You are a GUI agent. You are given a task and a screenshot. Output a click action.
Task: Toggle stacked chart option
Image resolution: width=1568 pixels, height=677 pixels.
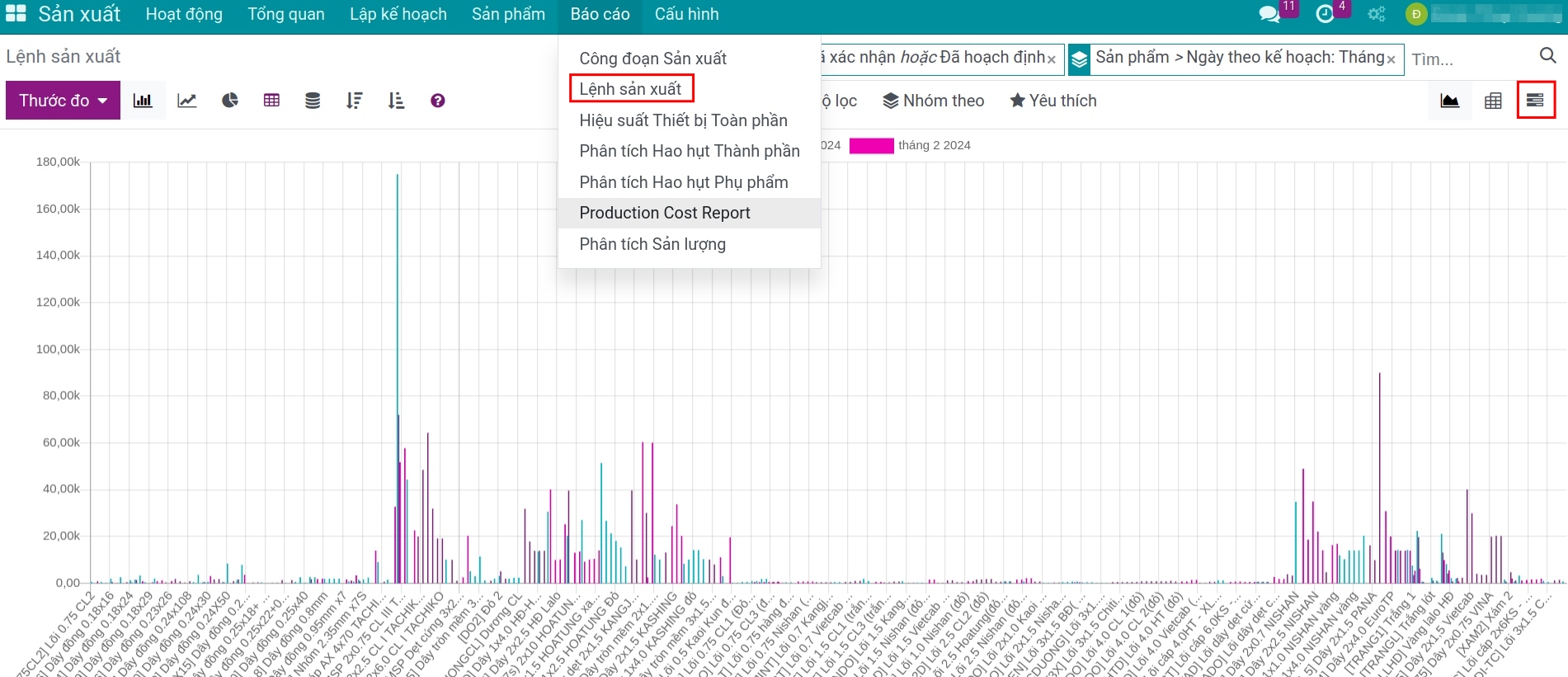313,101
